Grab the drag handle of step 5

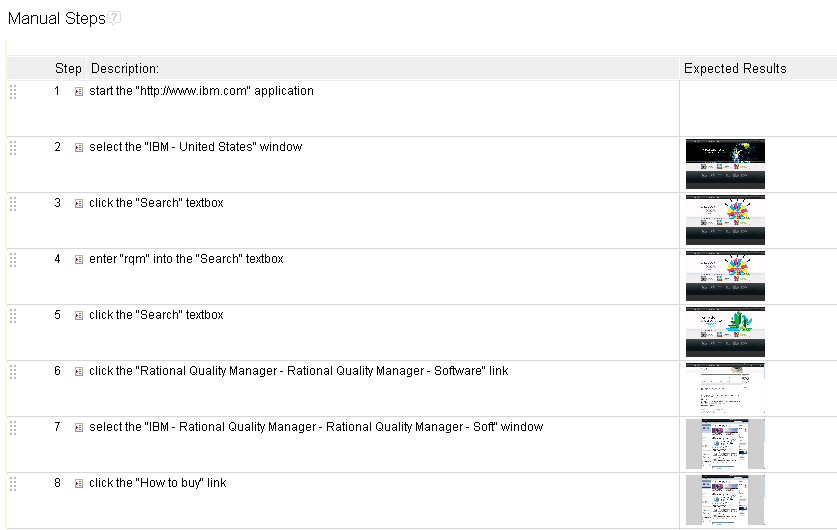click(13, 316)
